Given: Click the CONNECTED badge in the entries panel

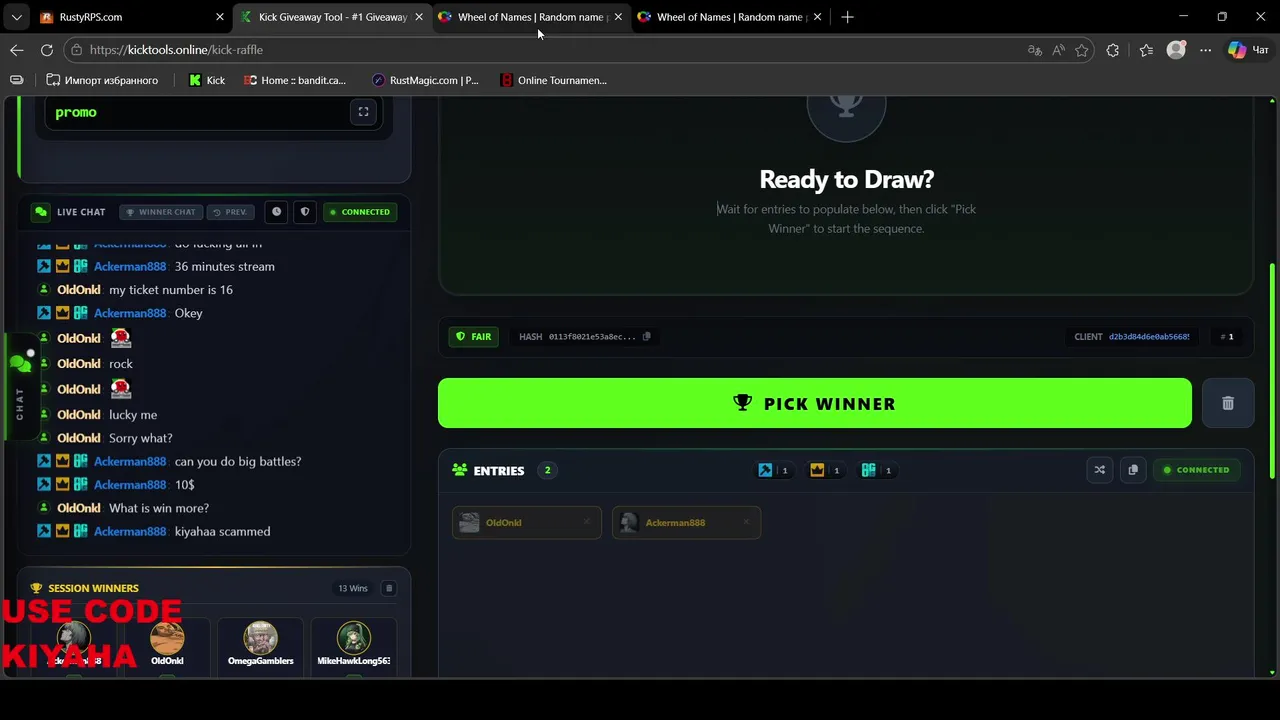Looking at the screenshot, I should pyautogui.click(x=1197, y=470).
